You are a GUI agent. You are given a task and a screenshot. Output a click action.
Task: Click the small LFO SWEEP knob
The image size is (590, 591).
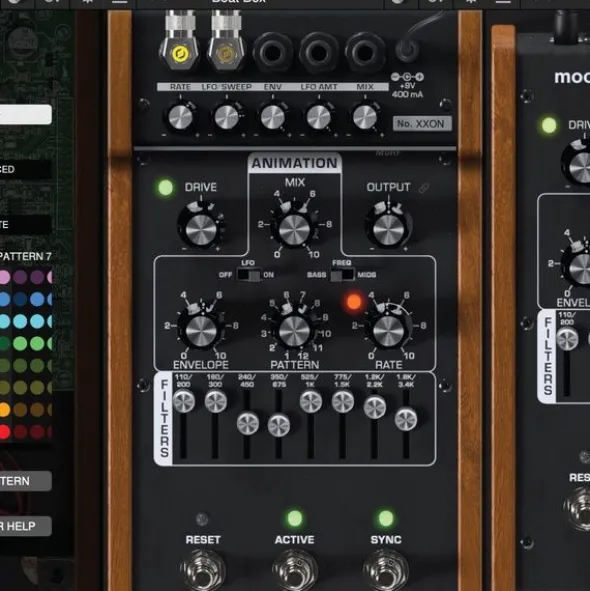(x=226, y=117)
